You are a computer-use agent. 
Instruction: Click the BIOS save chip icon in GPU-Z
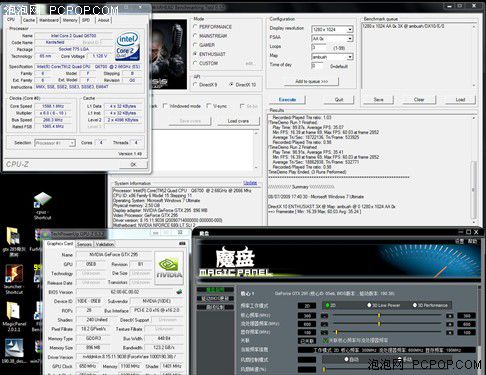[179, 292]
